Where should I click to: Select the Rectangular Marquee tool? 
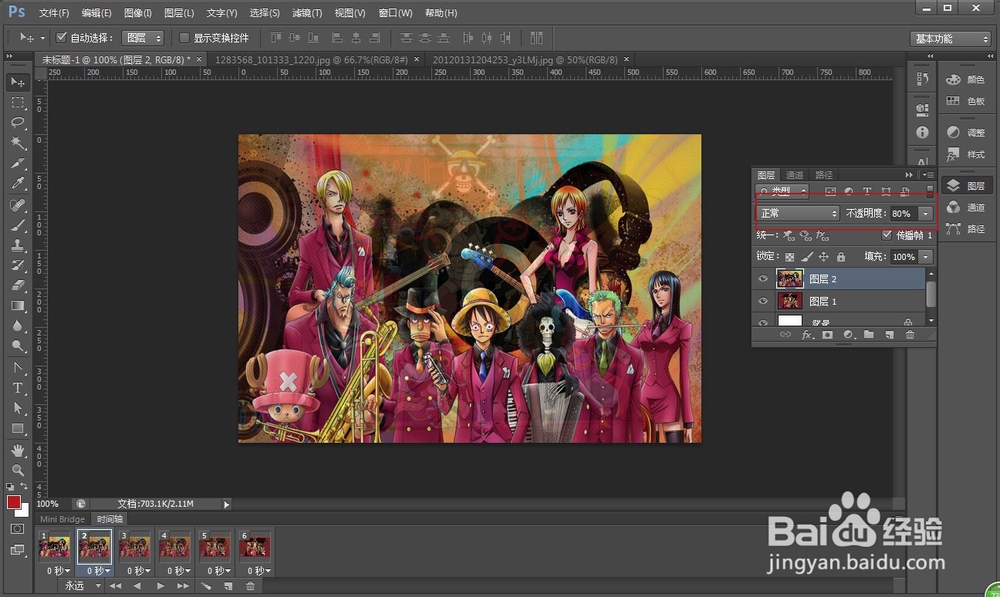point(17,102)
